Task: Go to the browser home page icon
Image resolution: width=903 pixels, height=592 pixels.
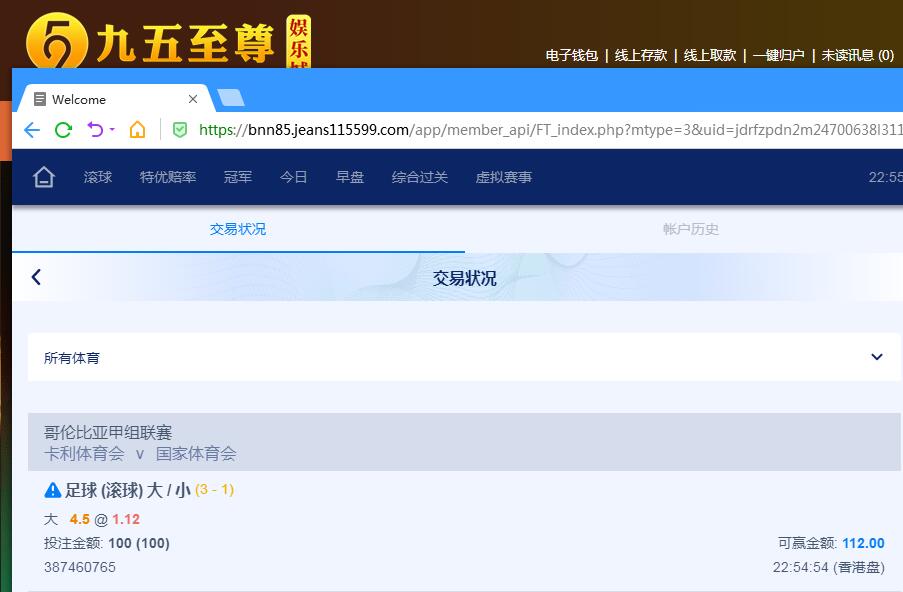Action: pyautogui.click(x=137, y=130)
